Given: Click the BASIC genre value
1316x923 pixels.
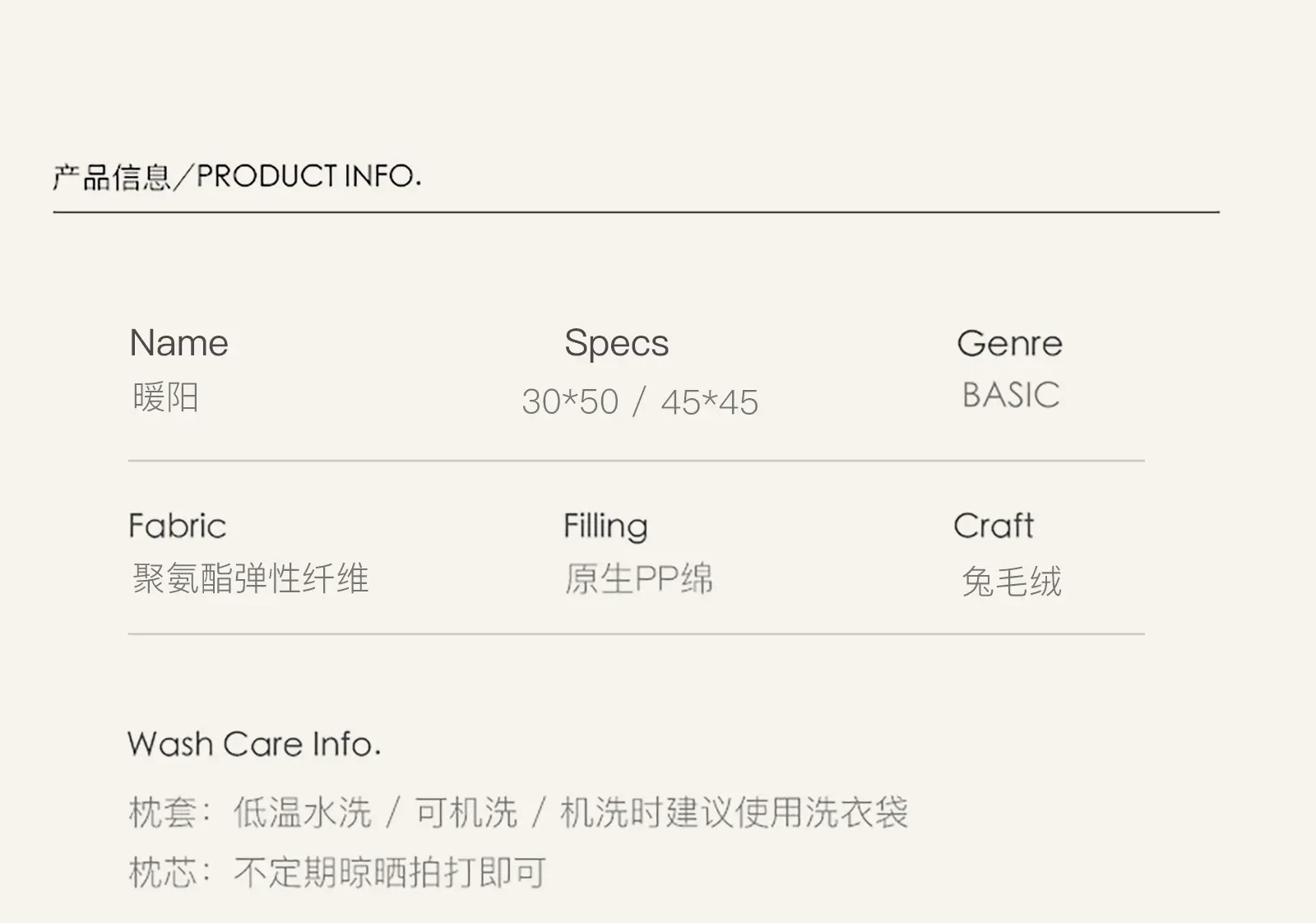Looking at the screenshot, I should 1010,396.
